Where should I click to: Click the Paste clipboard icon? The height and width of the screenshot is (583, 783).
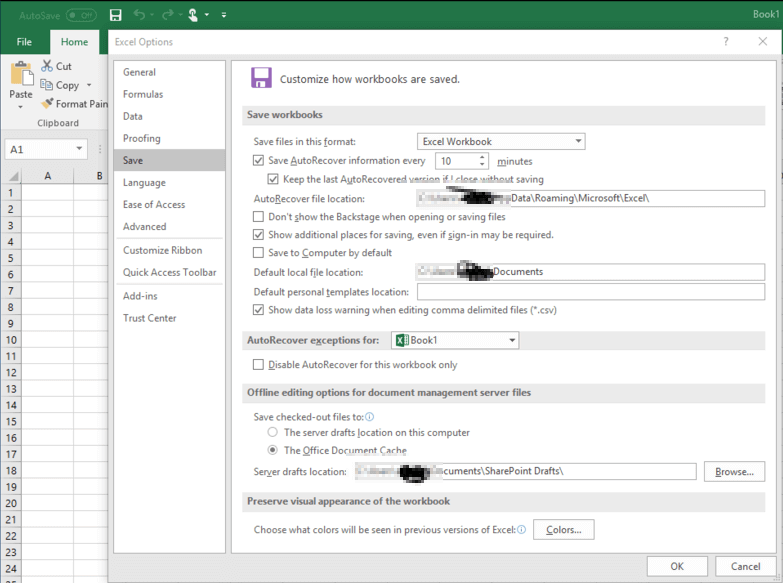point(21,77)
